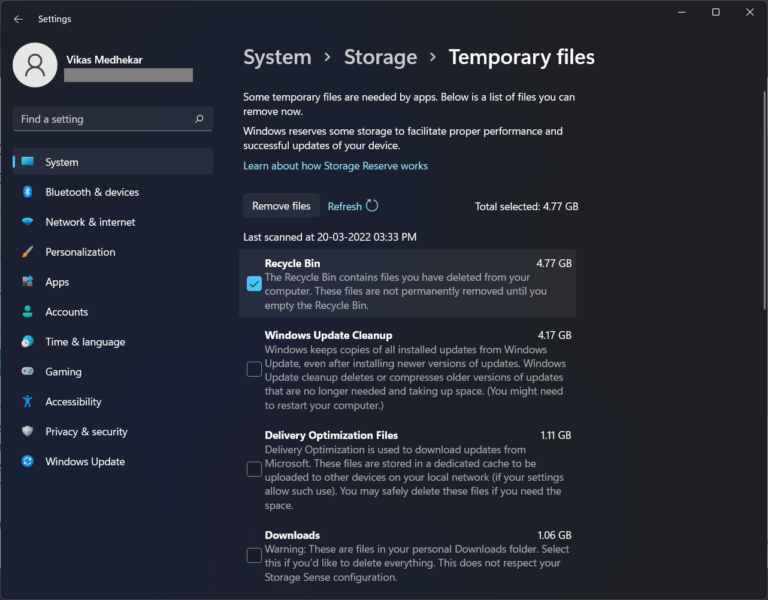Image resolution: width=768 pixels, height=600 pixels.
Task: Go to System in the breadcrumb
Action: (277, 57)
